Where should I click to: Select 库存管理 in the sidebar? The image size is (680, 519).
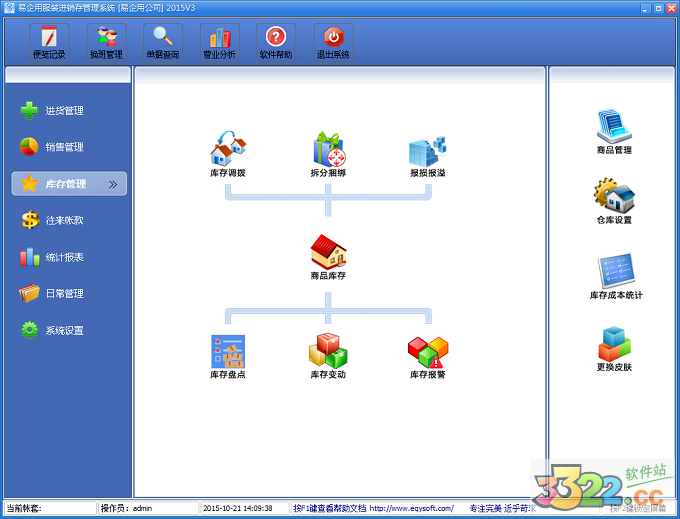point(69,184)
